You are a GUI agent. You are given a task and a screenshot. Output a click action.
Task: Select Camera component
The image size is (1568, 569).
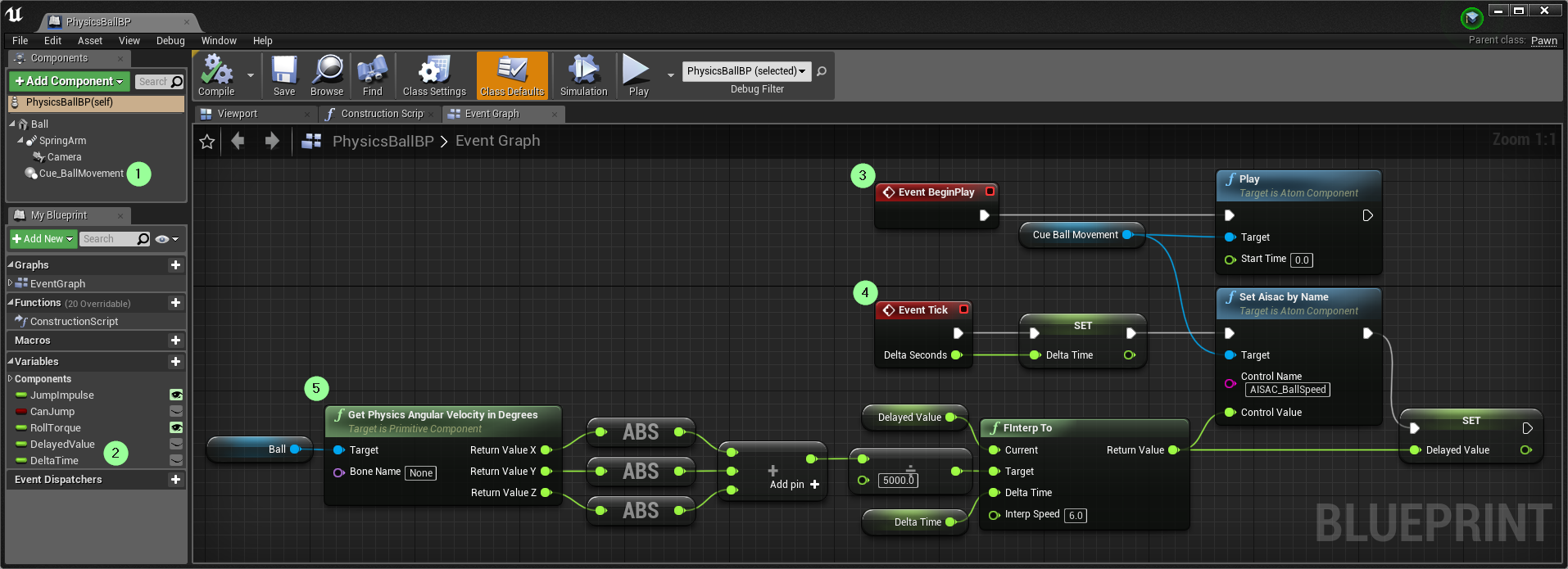(x=64, y=157)
